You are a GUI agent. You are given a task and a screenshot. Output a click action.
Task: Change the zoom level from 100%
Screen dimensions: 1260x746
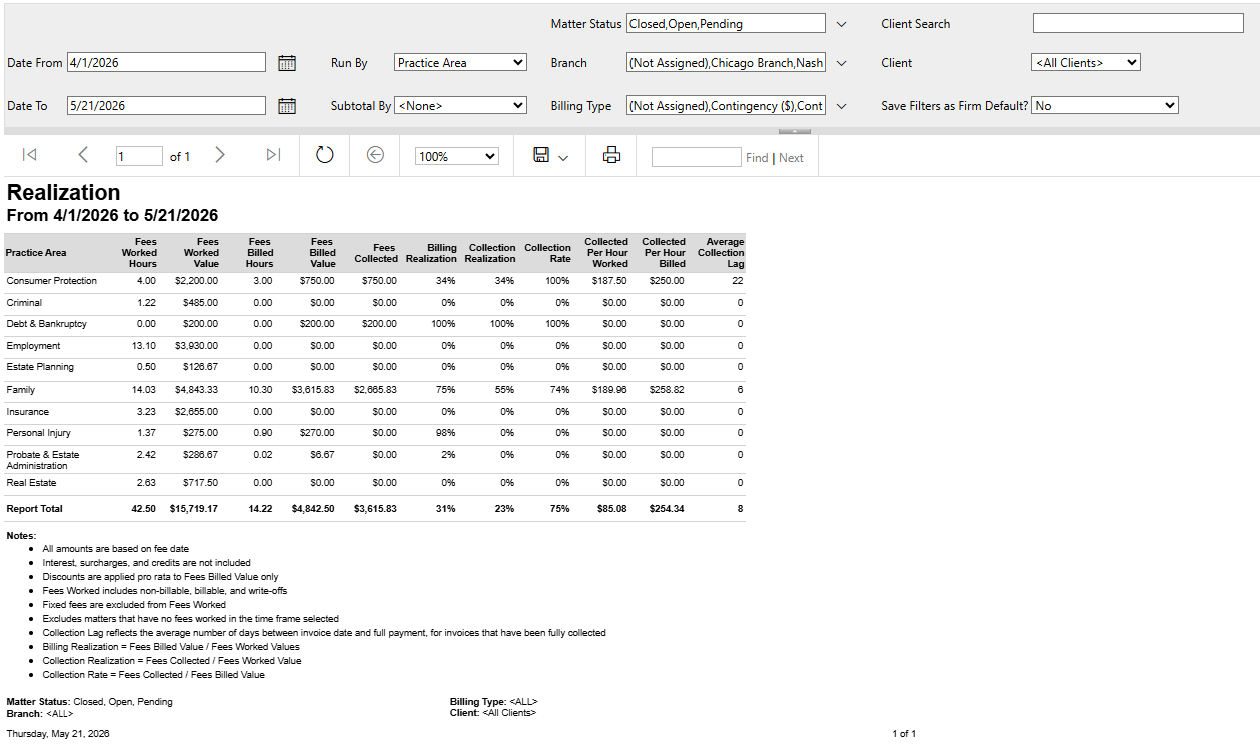pyautogui.click(x=457, y=156)
